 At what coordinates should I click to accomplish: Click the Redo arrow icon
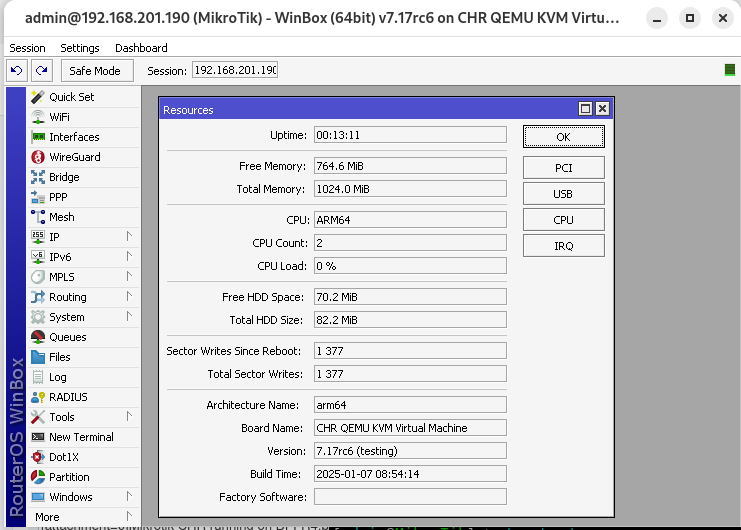42,71
